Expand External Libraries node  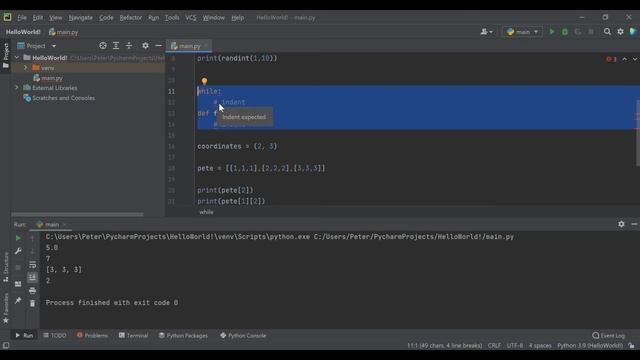(x=17, y=88)
